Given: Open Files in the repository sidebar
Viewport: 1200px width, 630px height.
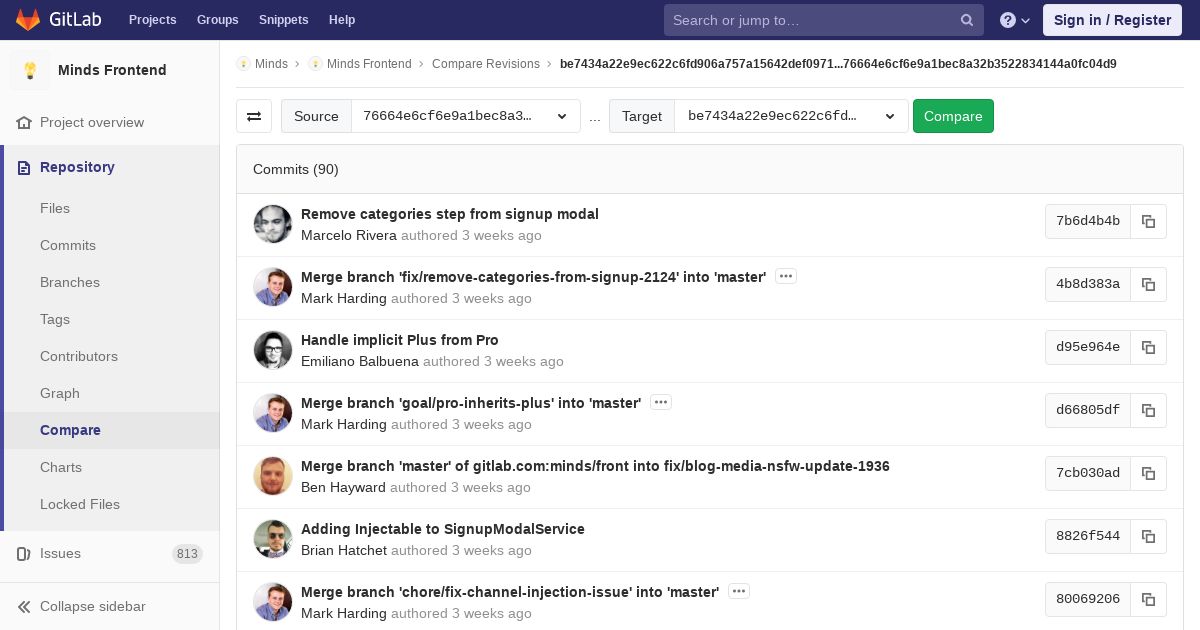Looking at the screenshot, I should point(55,208).
